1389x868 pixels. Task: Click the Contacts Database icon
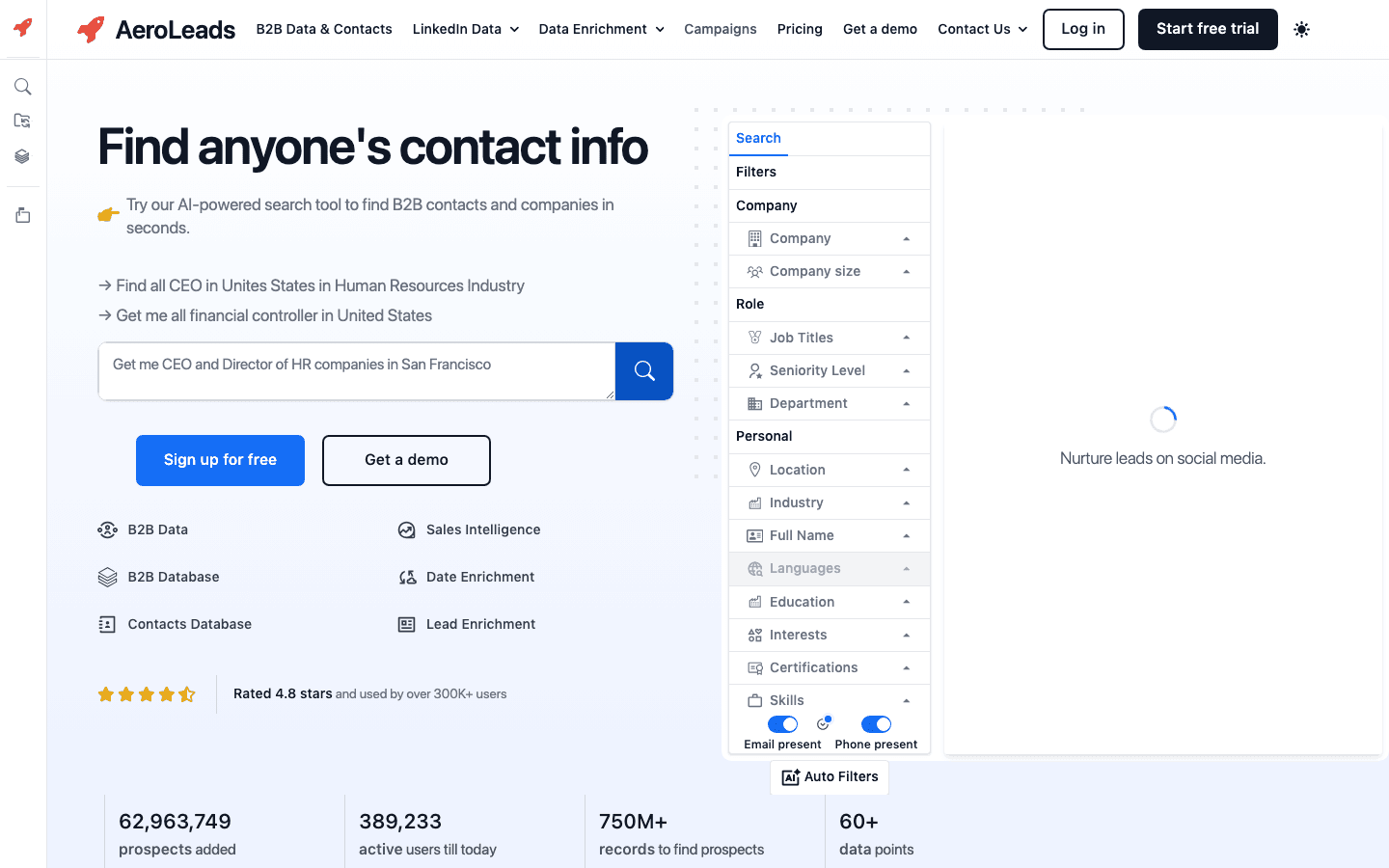click(108, 624)
